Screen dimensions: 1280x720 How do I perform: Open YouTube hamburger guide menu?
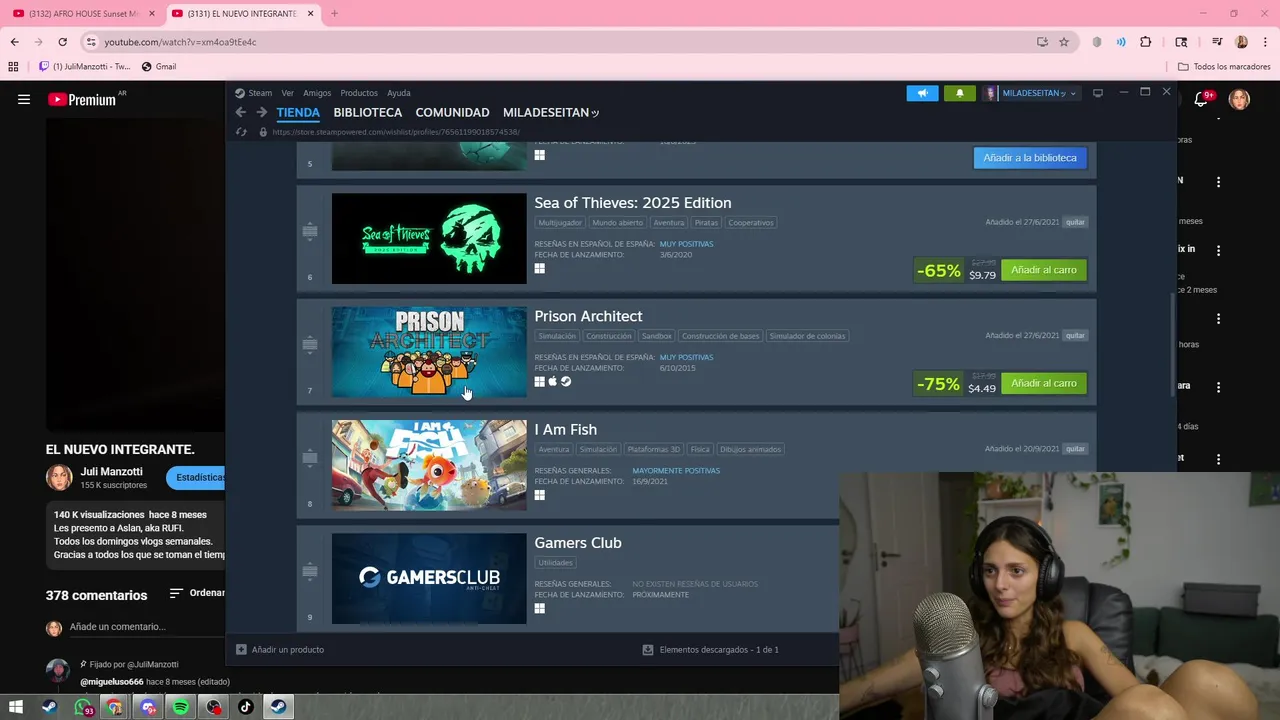[24, 99]
